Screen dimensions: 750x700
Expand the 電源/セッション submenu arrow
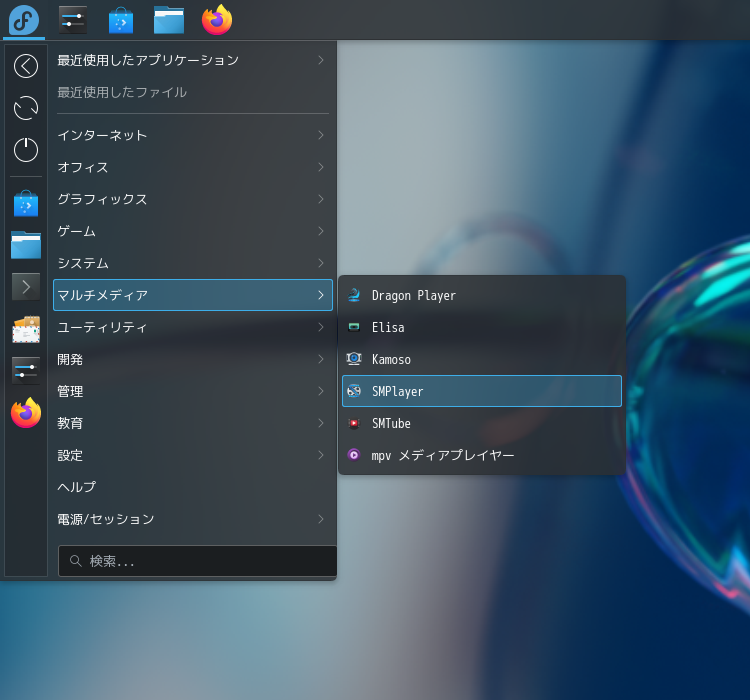[321, 519]
